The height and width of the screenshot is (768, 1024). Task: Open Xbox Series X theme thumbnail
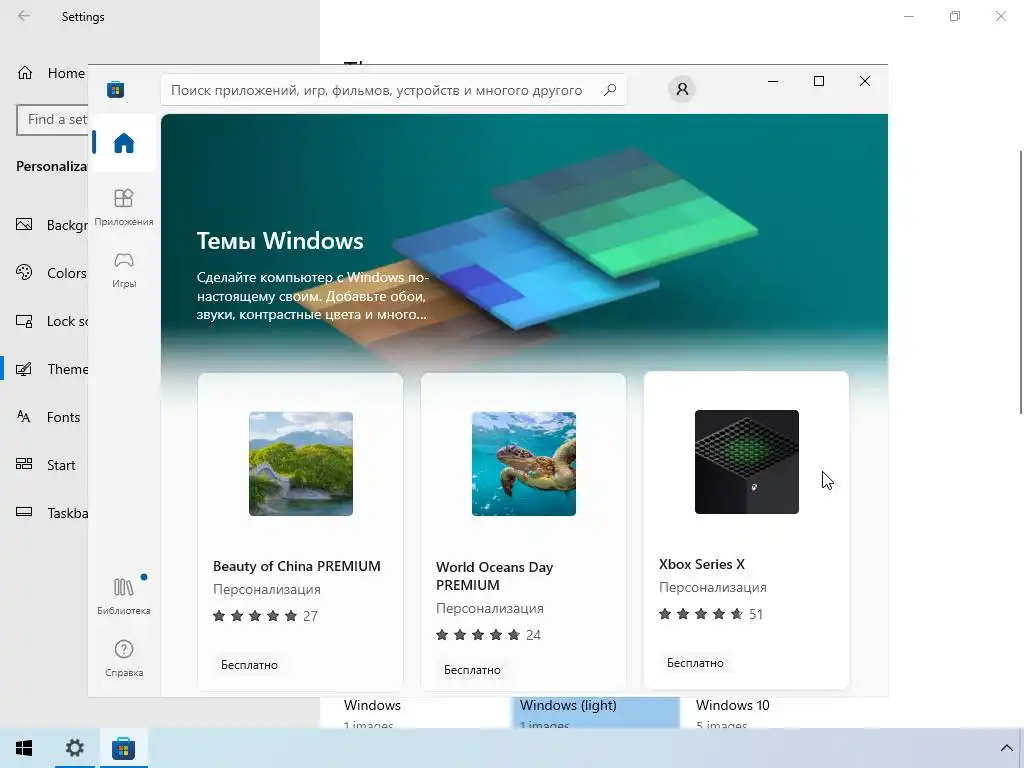[x=746, y=462]
